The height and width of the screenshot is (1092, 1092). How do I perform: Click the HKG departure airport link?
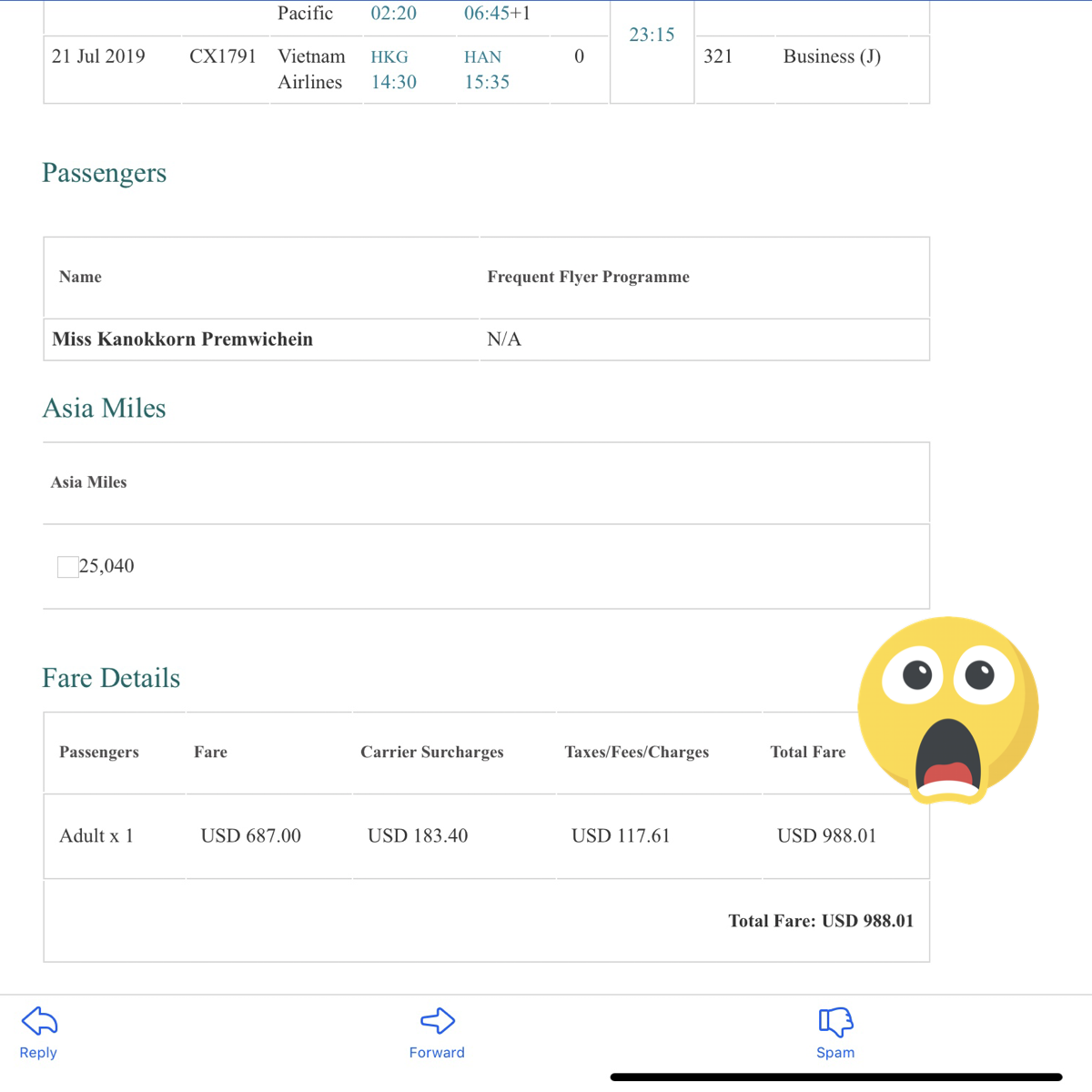point(389,56)
